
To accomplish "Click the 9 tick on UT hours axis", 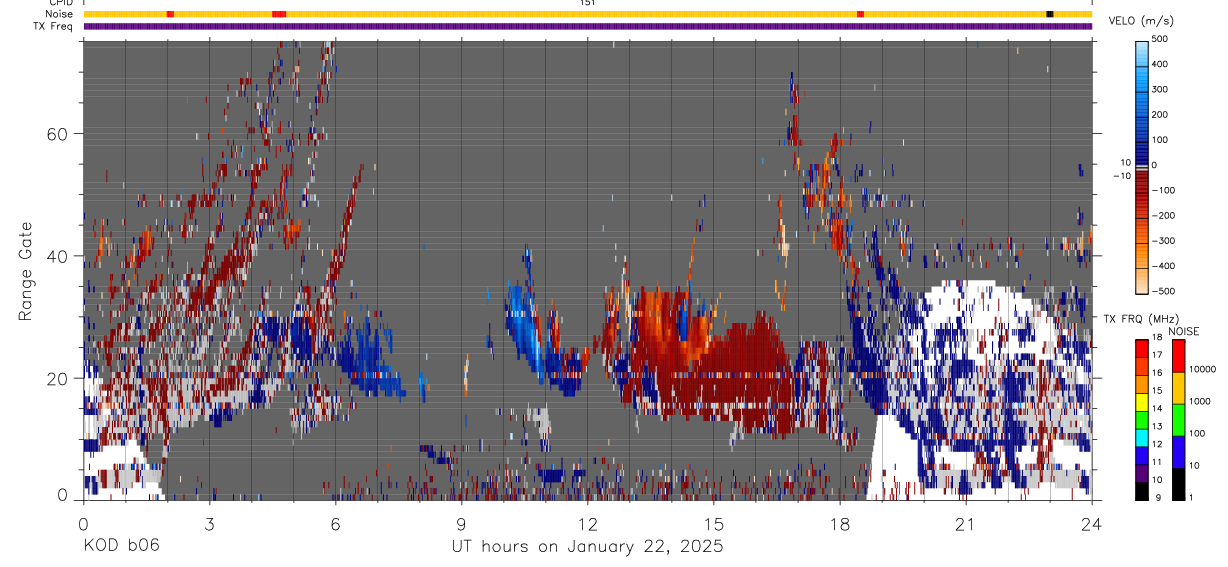I will (461, 525).
